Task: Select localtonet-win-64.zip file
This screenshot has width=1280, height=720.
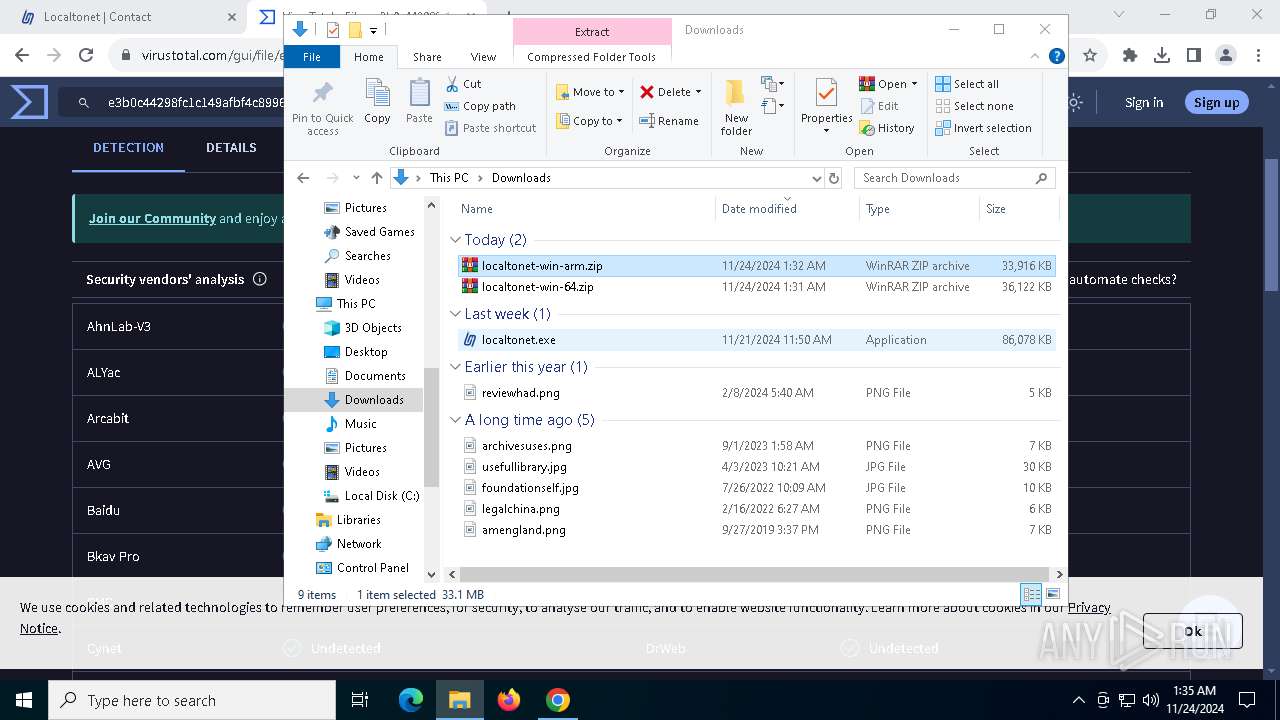Action: (756, 287)
